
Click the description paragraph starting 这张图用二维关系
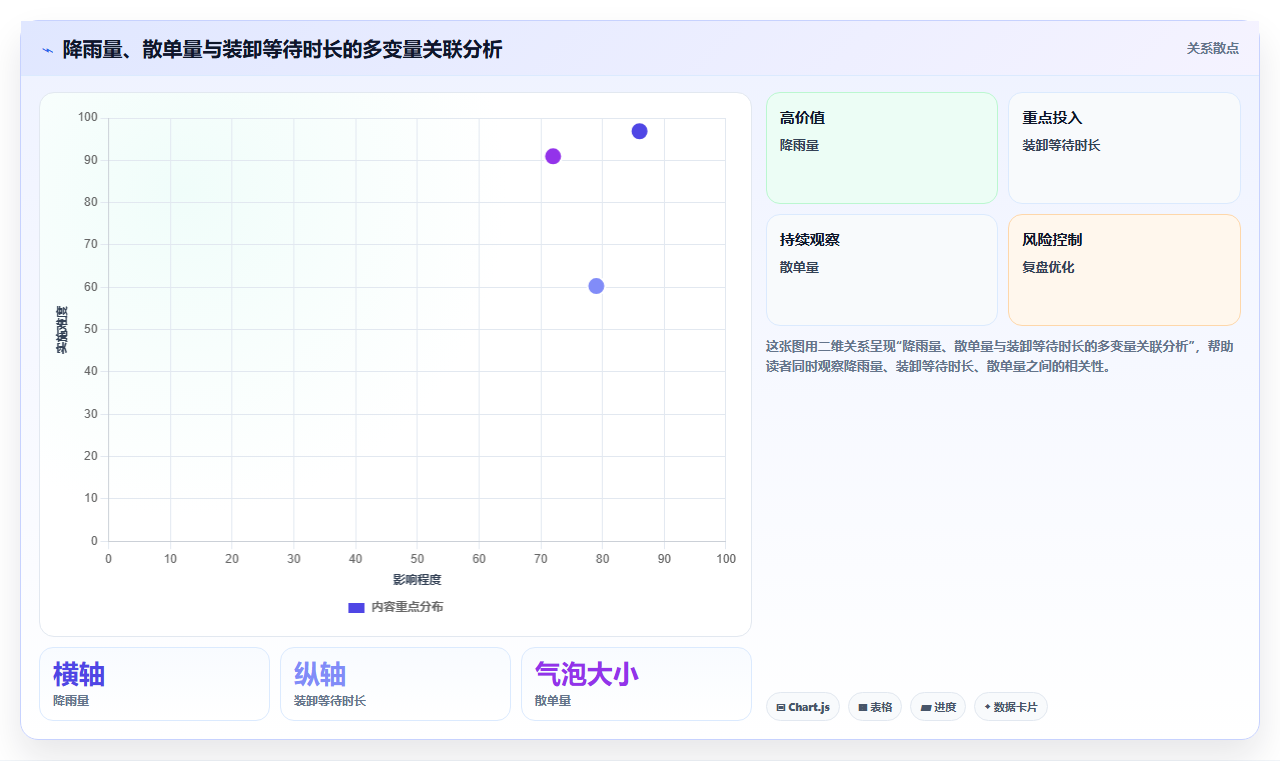(1001, 356)
